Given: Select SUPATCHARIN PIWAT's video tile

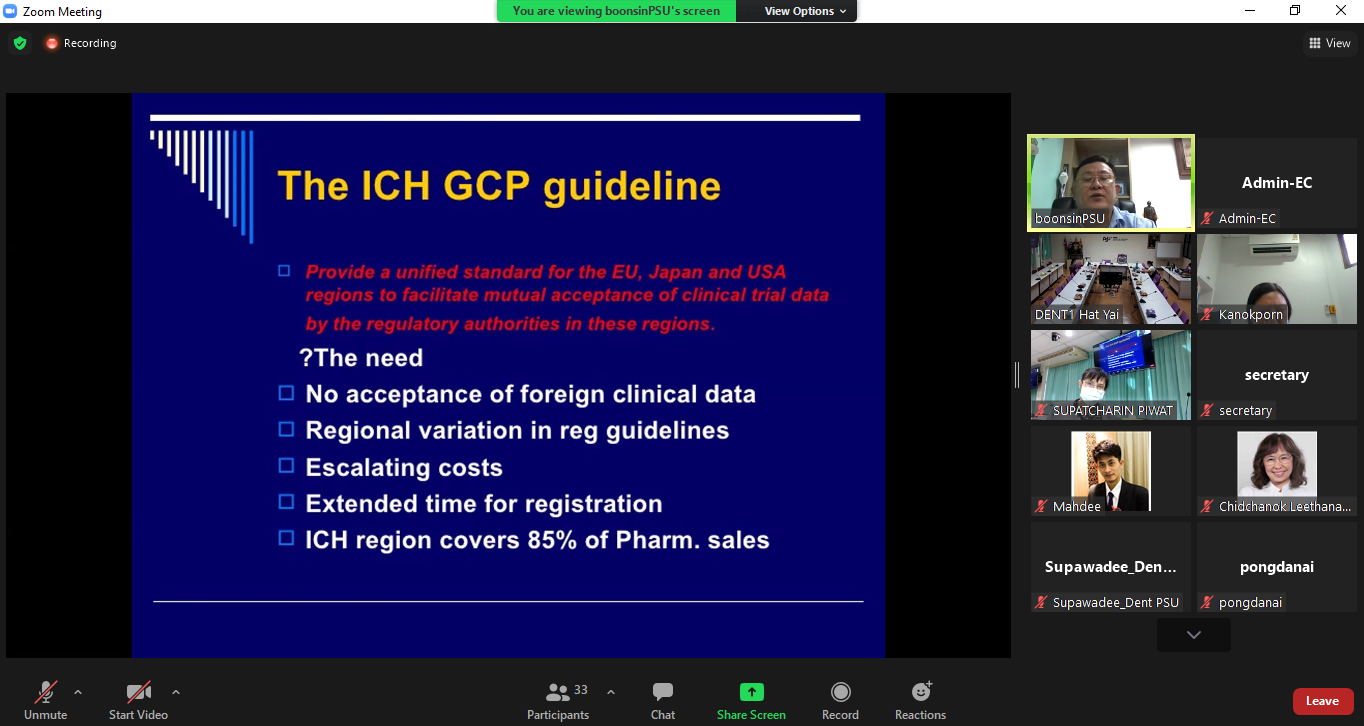Looking at the screenshot, I should [1111, 375].
